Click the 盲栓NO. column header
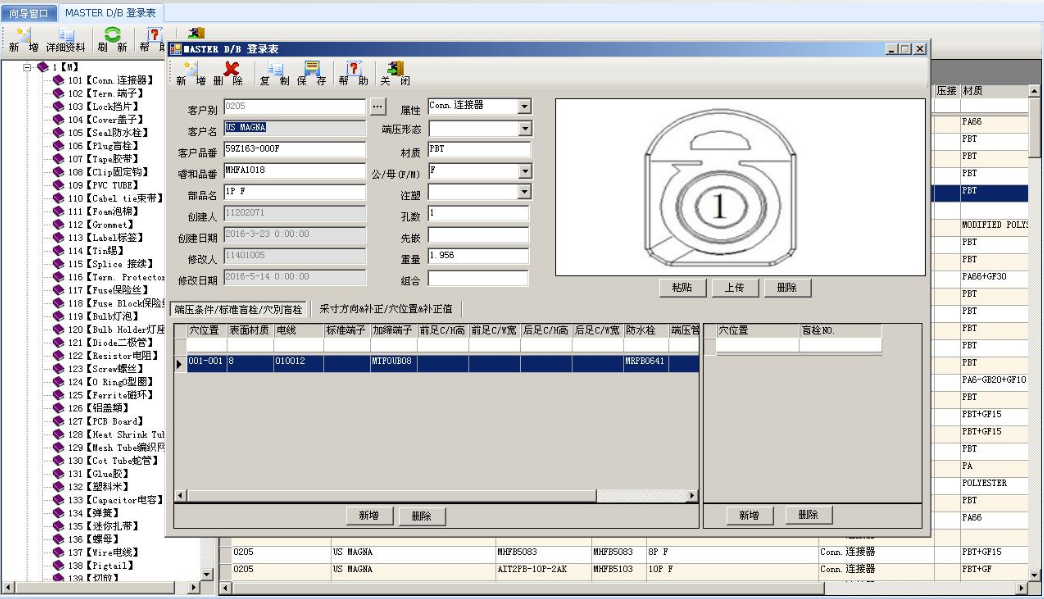 point(840,330)
